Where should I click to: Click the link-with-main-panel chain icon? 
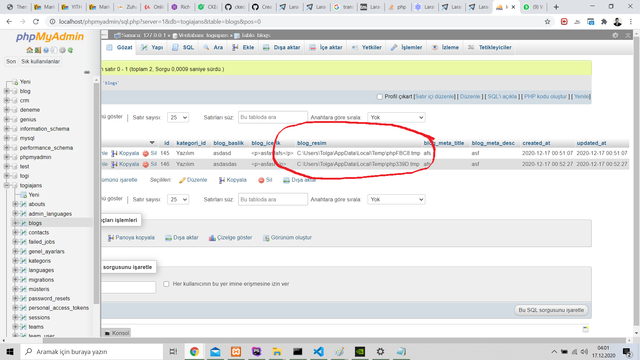pyautogui.click(x=87, y=72)
